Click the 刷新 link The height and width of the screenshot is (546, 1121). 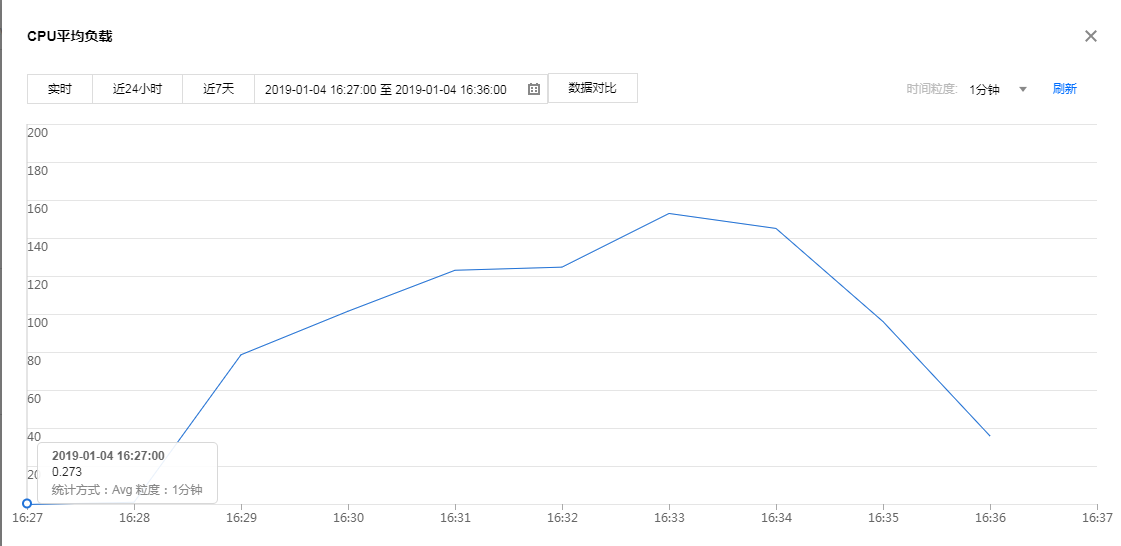pos(1064,89)
